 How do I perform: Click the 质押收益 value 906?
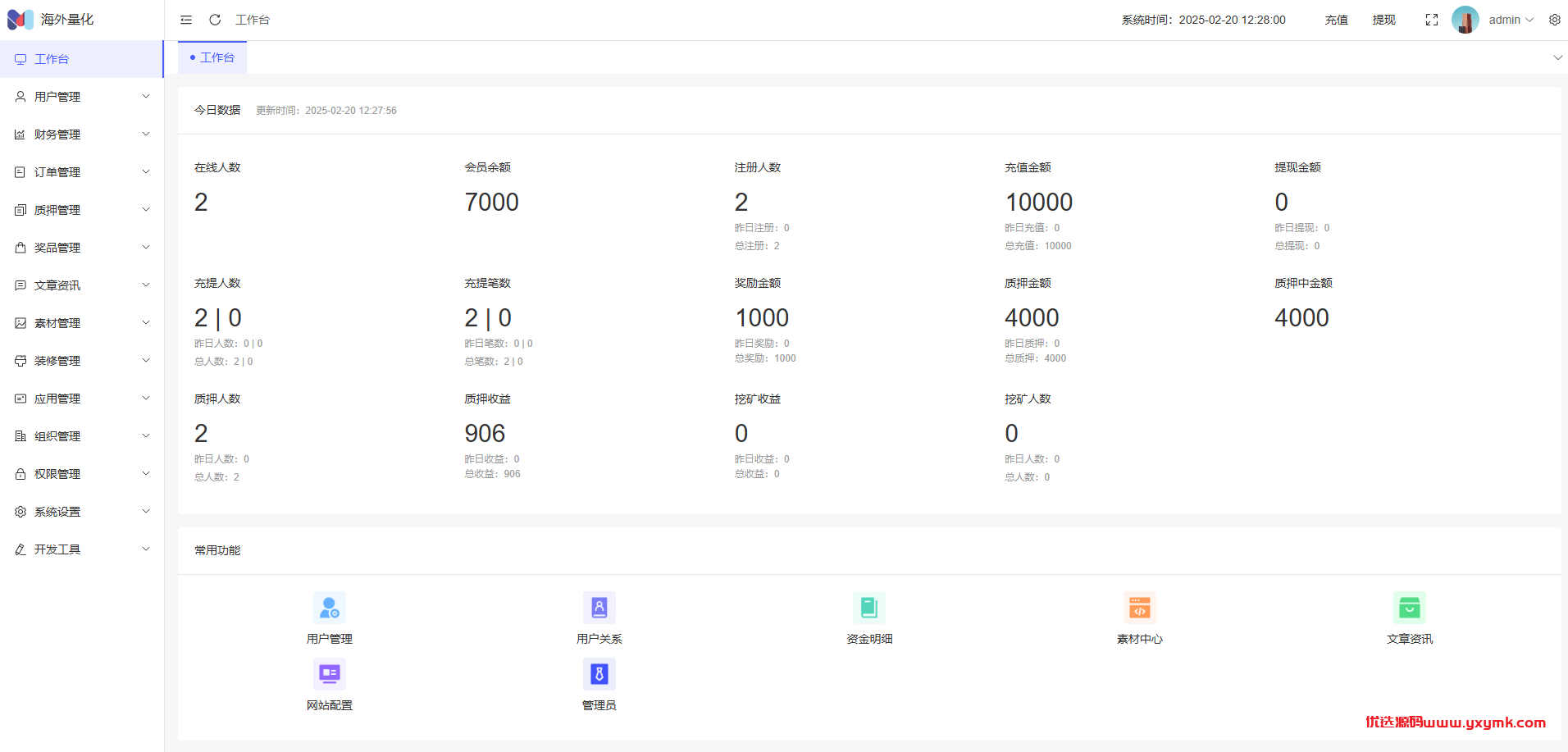(485, 433)
